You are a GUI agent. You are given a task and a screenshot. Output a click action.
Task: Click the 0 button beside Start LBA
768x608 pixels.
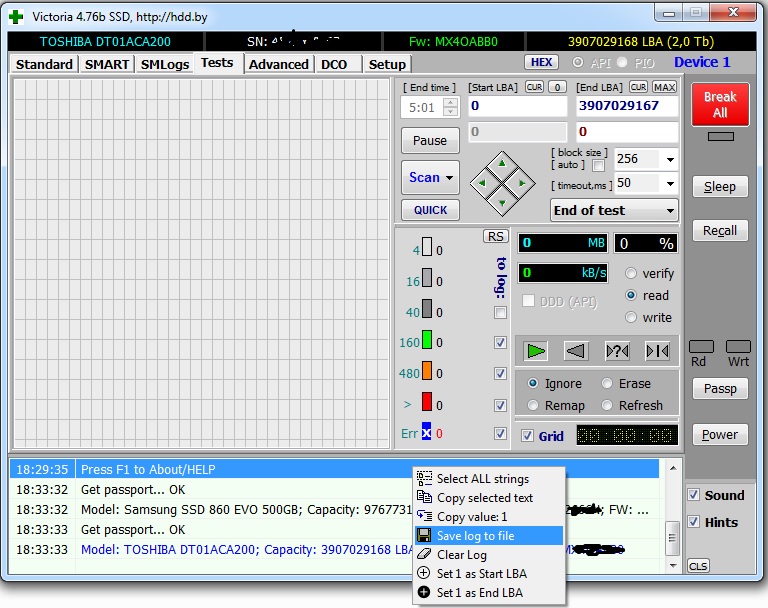[557, 87]
